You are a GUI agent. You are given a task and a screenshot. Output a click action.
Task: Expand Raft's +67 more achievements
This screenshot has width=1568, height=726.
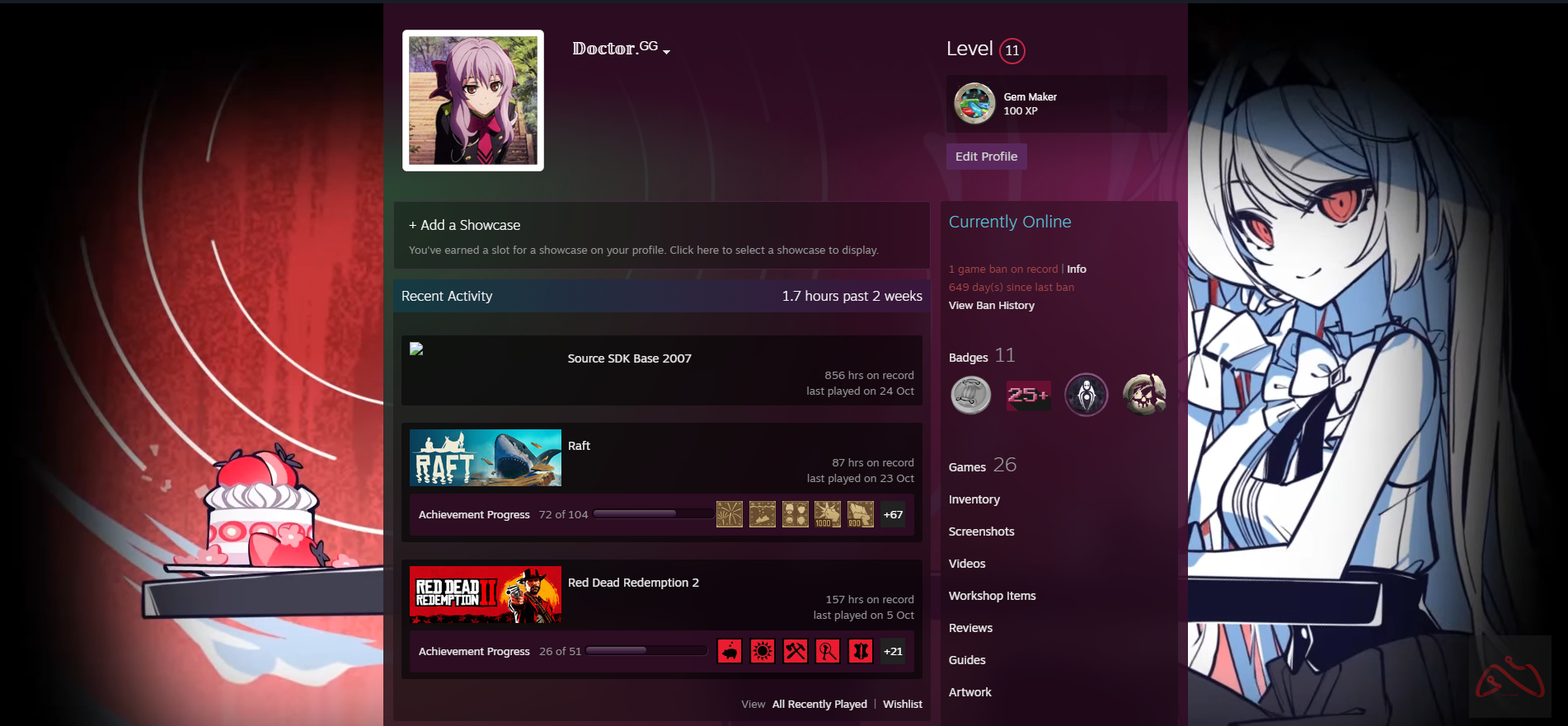click(893, 514)
